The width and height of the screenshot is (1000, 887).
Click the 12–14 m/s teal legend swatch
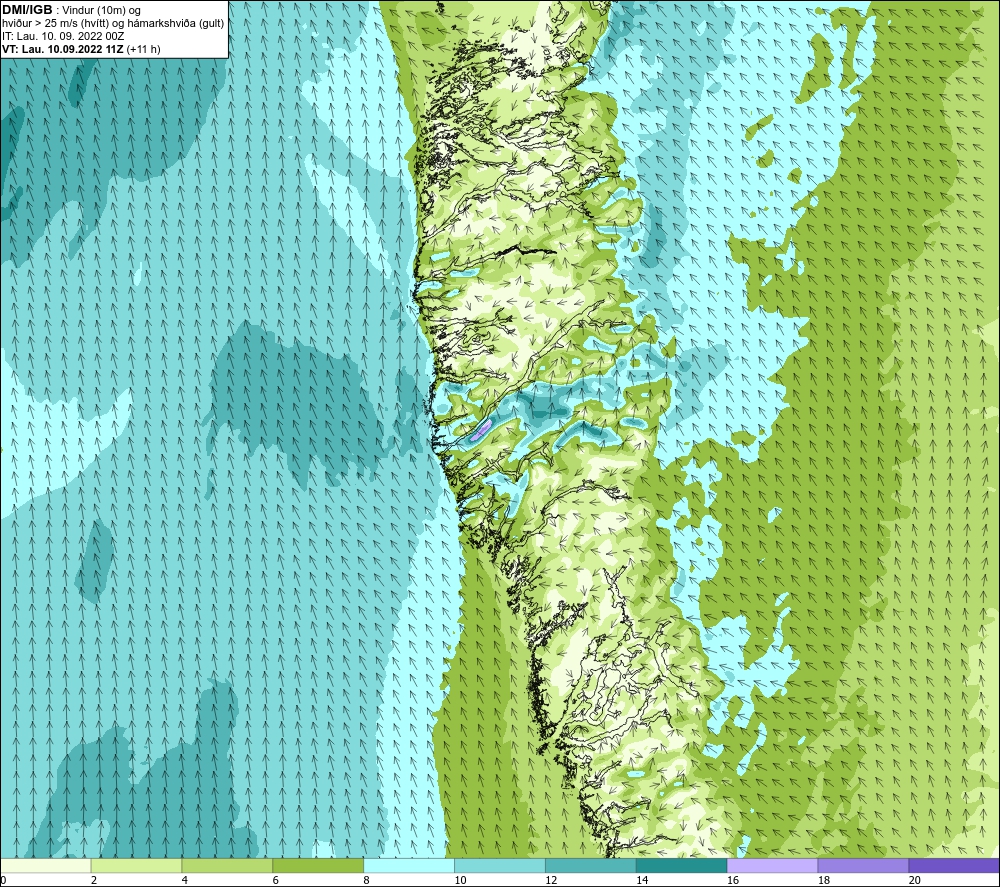[x=591, y=865]
